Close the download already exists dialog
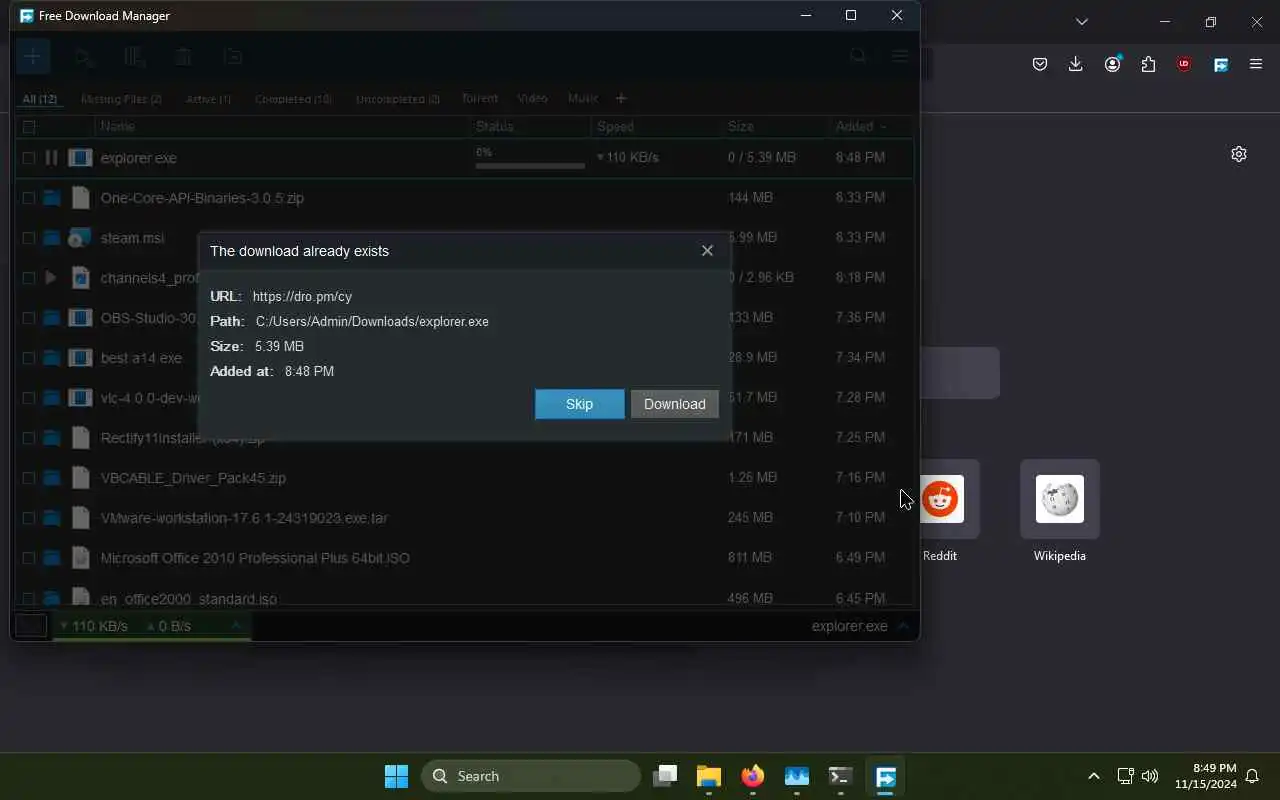The height and width of the screenshot is (800, 1280). 707,251
